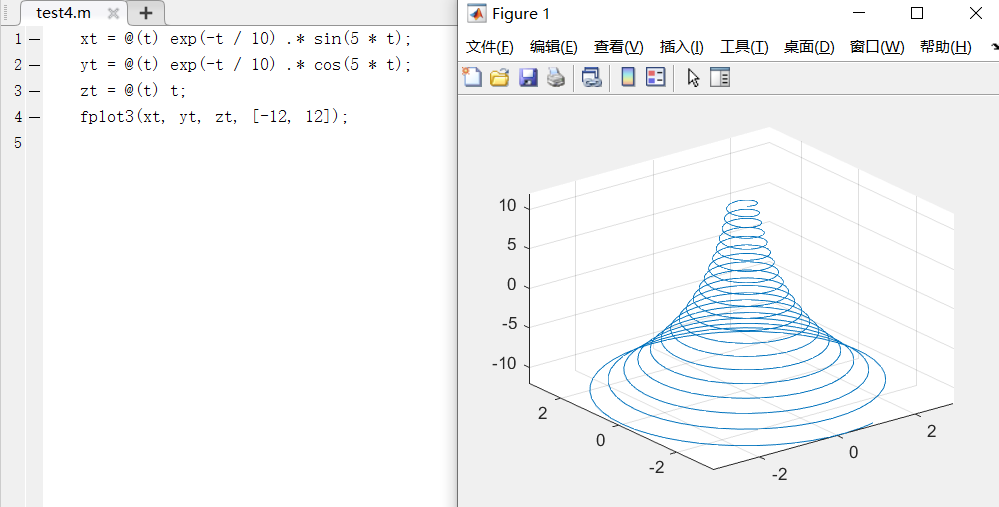Click the Figure 1 window title text
Viewport: 999px width, 507px height.
(521, 14)
